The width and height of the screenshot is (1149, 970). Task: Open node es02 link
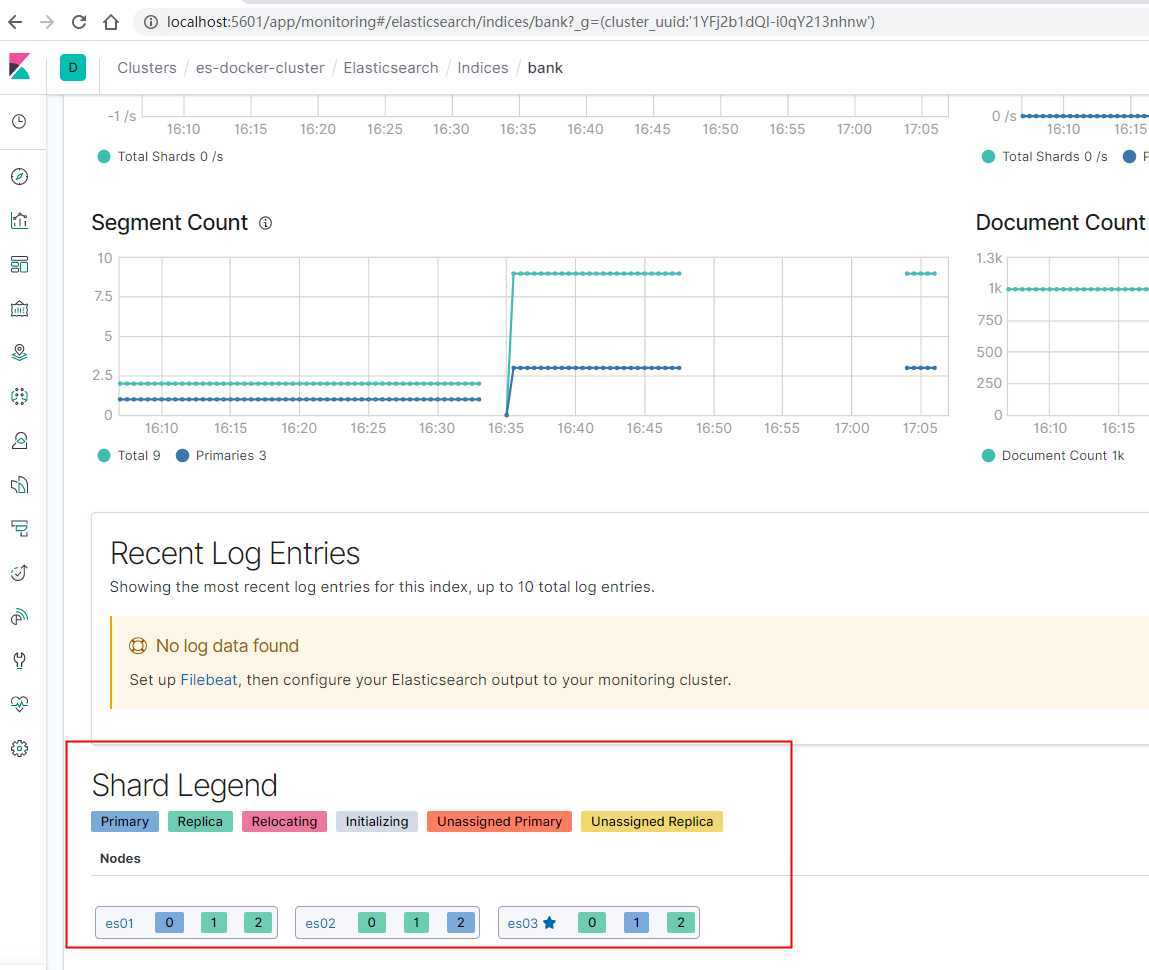320,923
